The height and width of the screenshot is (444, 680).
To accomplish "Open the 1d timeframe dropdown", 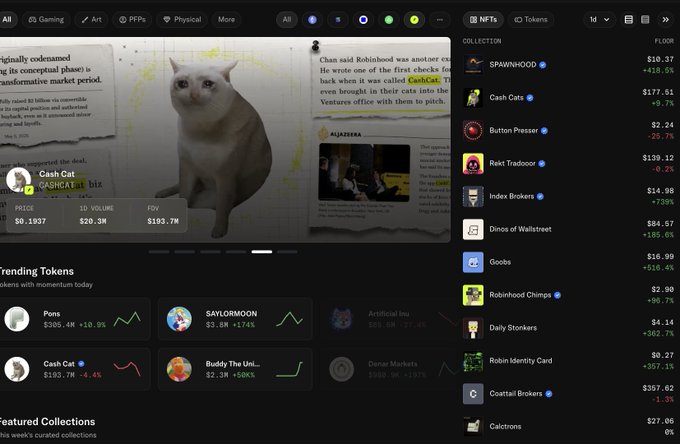I will pyautogui.click(x=599, y=20).
